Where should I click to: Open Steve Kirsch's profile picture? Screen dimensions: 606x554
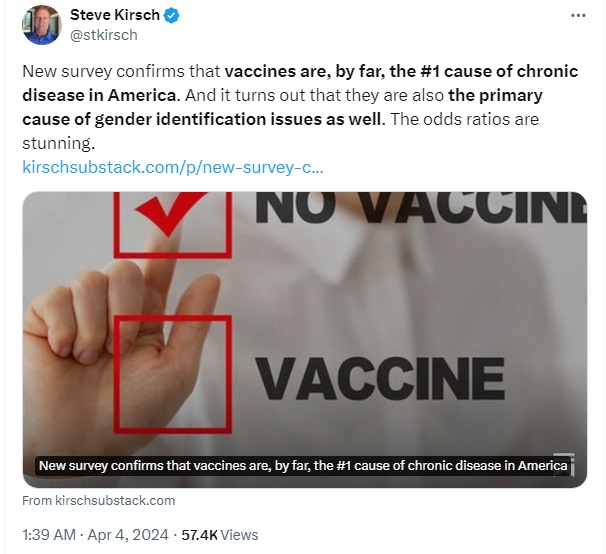click(42, 25)
